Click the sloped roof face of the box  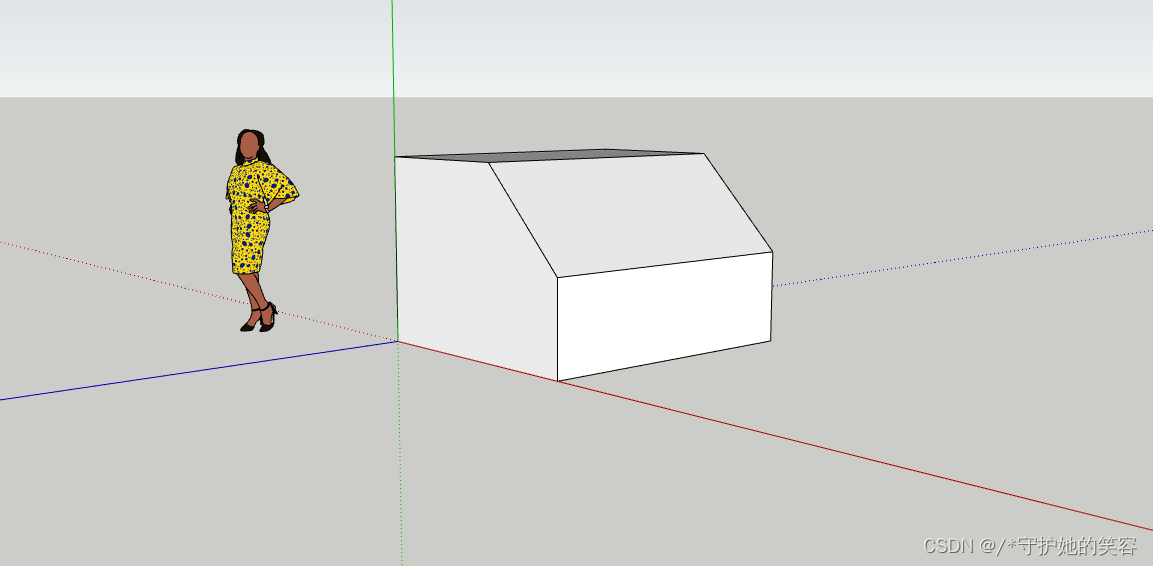click(632, 213)
